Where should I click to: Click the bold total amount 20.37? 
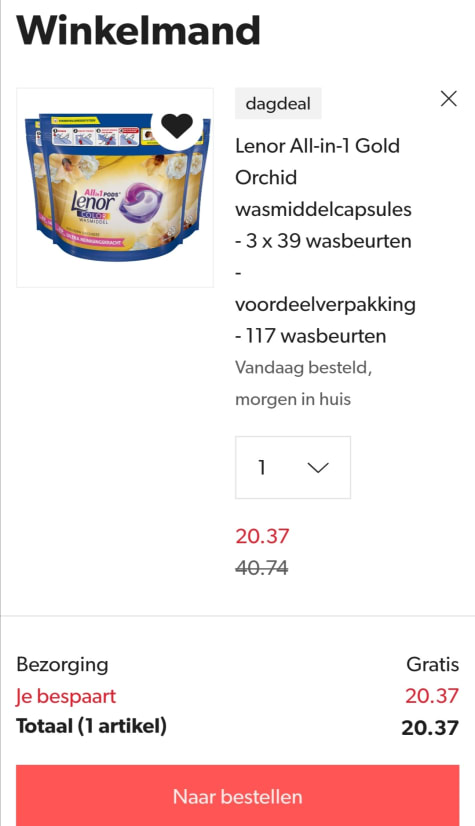click(x=430, y=727)
